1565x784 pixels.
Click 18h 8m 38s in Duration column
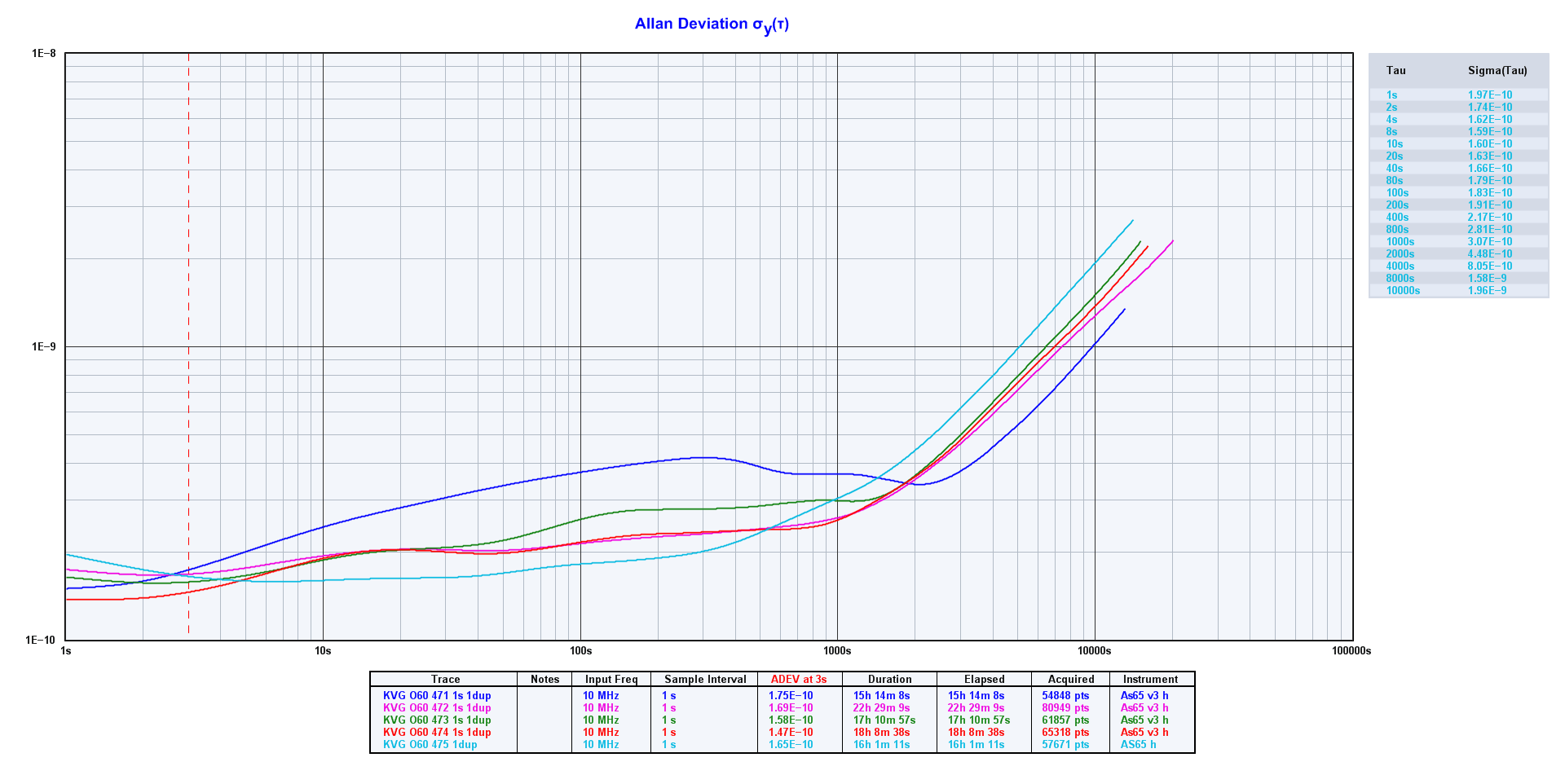point(881,733)
